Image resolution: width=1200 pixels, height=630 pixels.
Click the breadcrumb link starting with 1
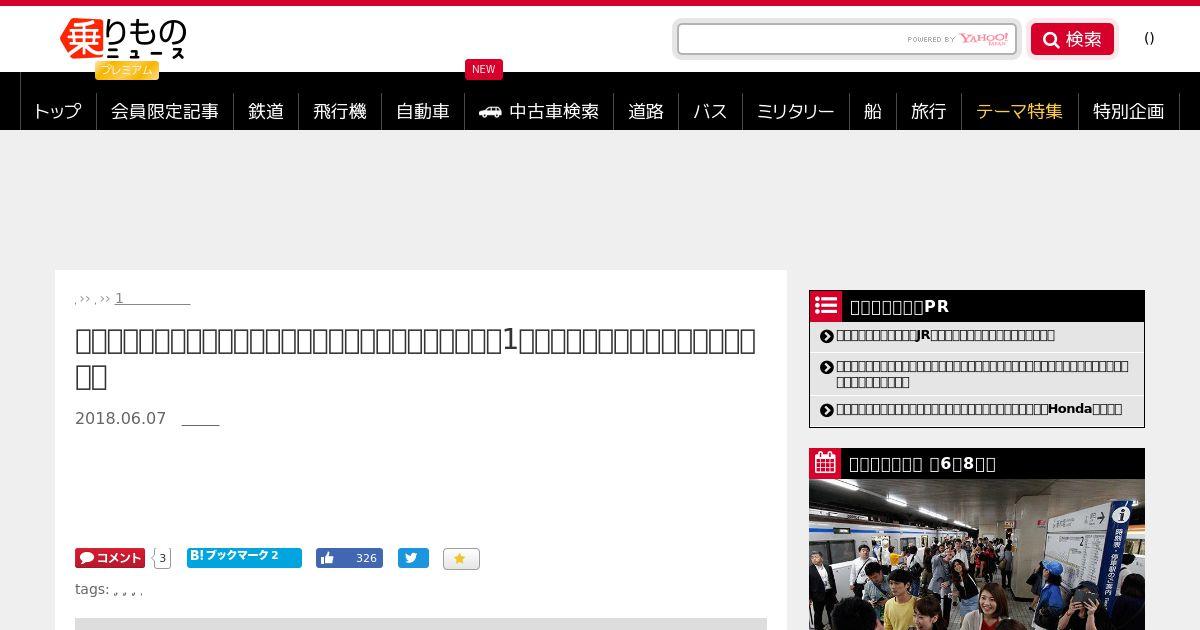pos(152,298)
